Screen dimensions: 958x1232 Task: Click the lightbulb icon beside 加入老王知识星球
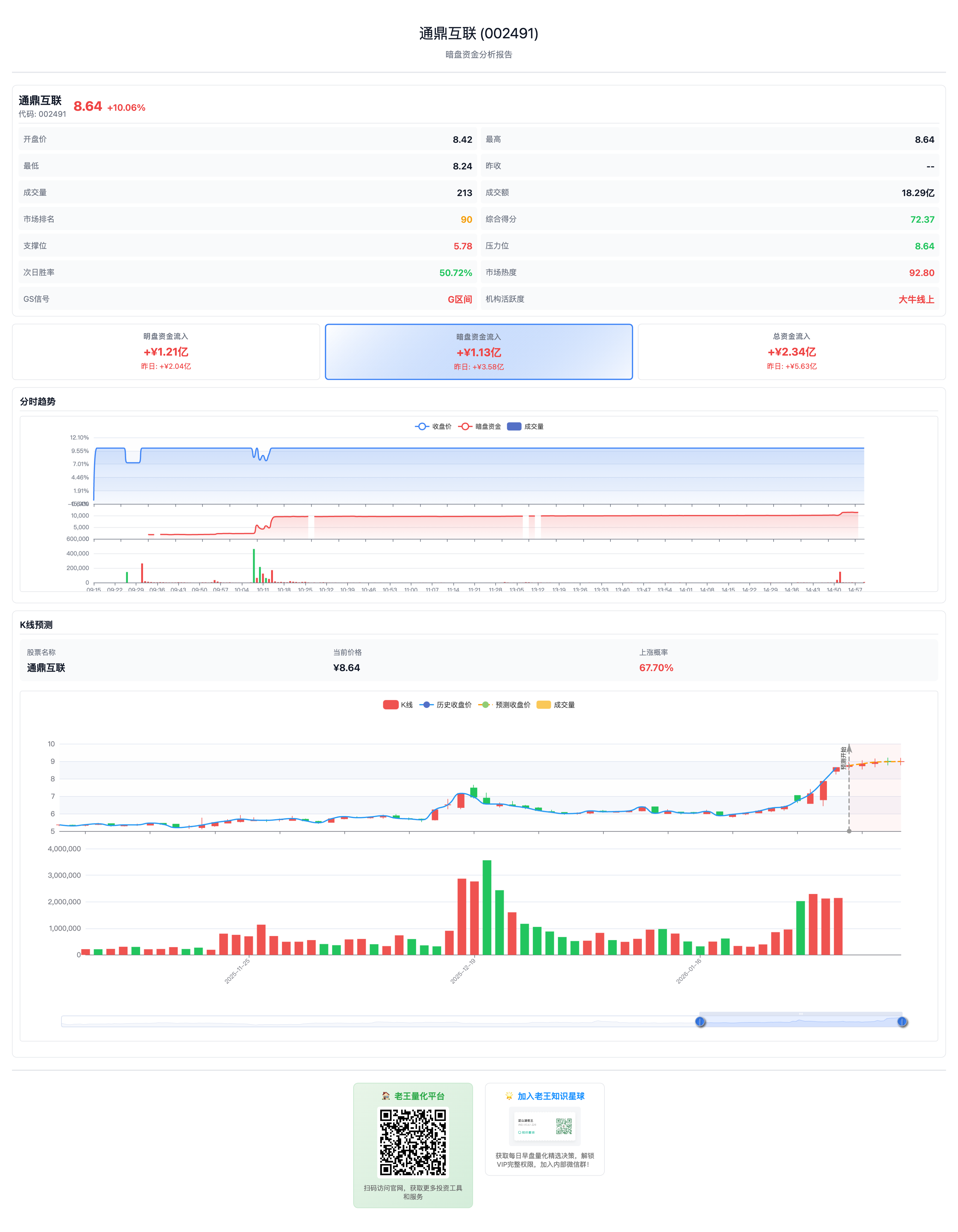[x=509, y=1096]
